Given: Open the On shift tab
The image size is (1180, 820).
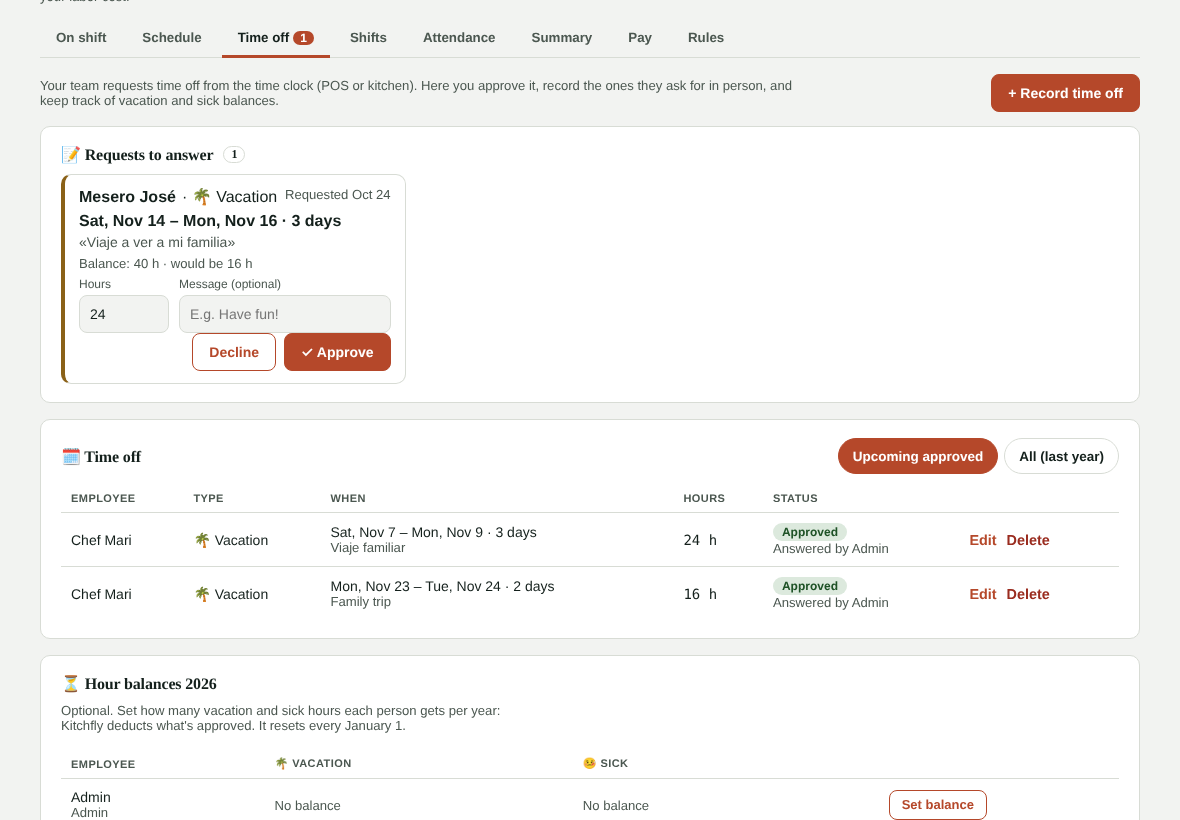Looking at the screenshot, I should click(x=81, y=38).
